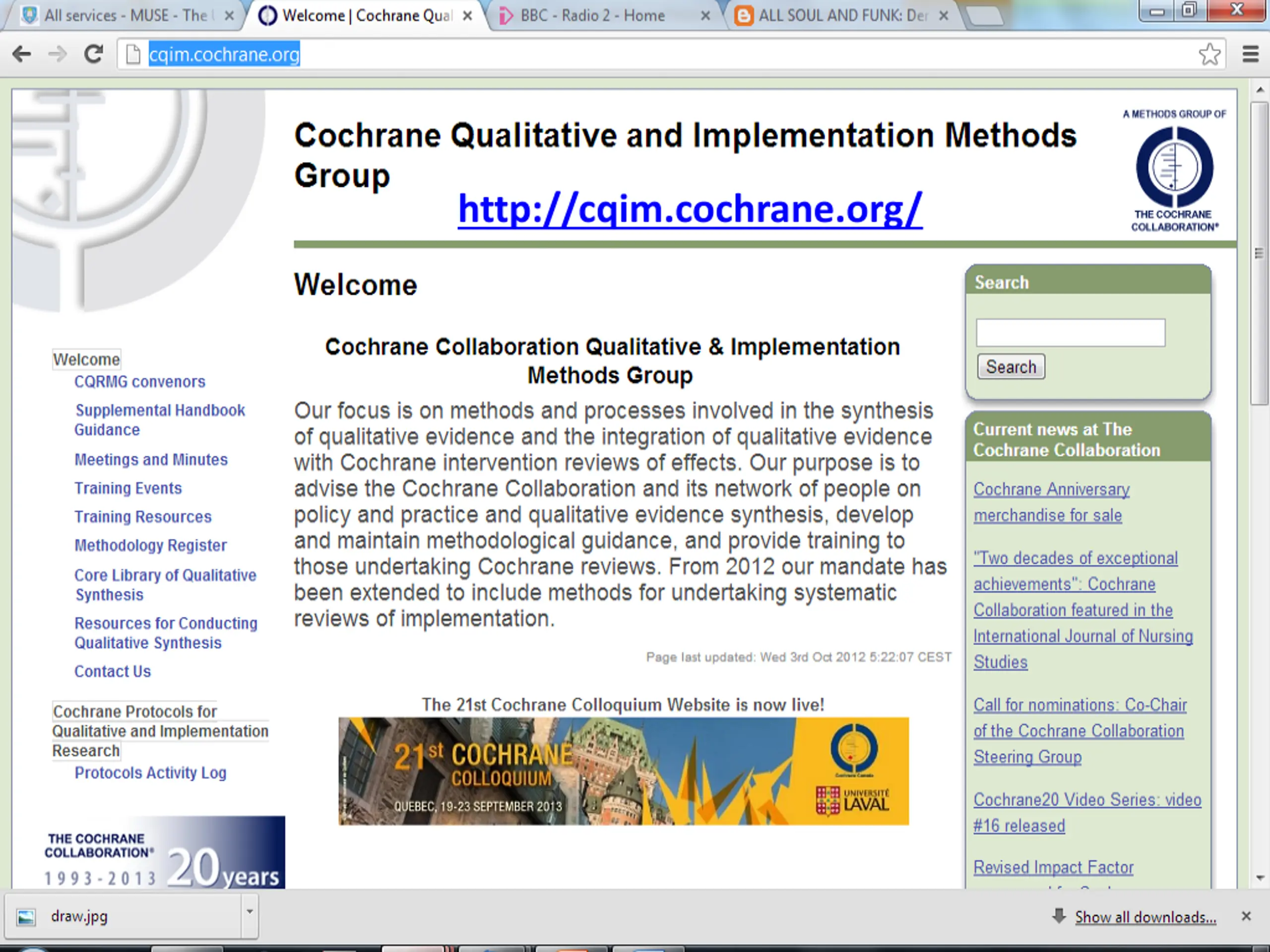Close the ALL SOUL AND FUNK tab
Viewport: 1270px width, 952px height.
click(x=943, y=16)
